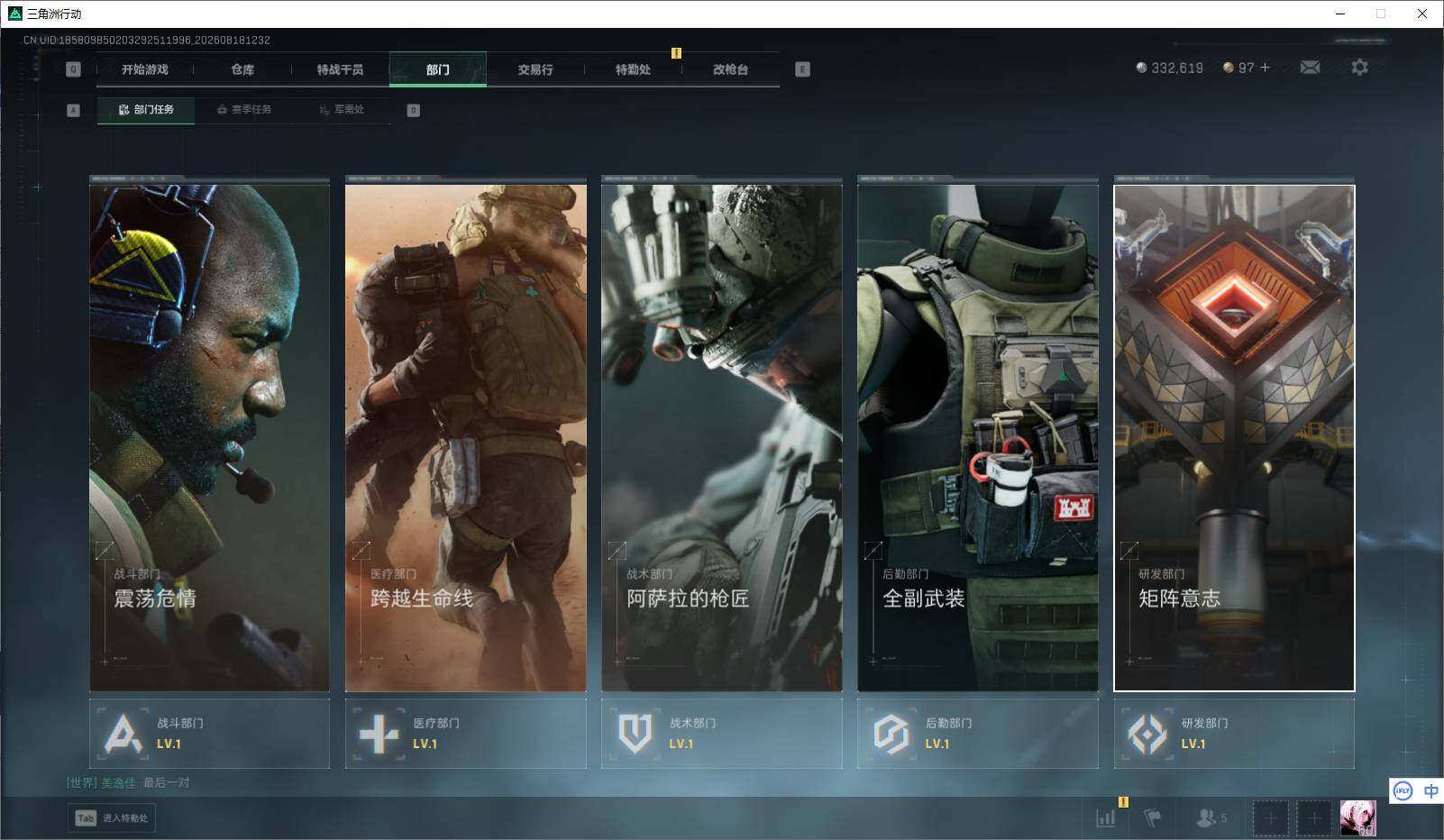Open the 交易行 trading tab

535,69
